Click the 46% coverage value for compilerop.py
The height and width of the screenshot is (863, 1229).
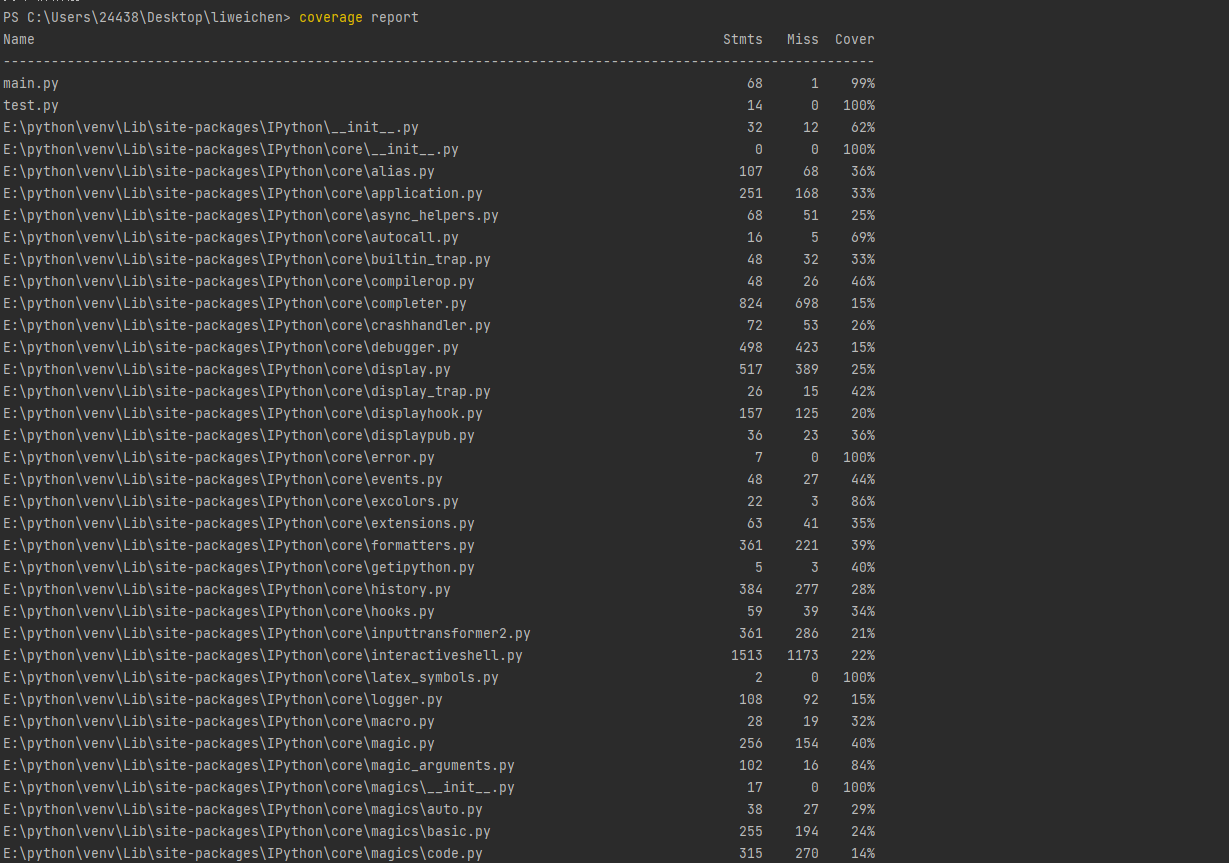(x=863, y=282)
